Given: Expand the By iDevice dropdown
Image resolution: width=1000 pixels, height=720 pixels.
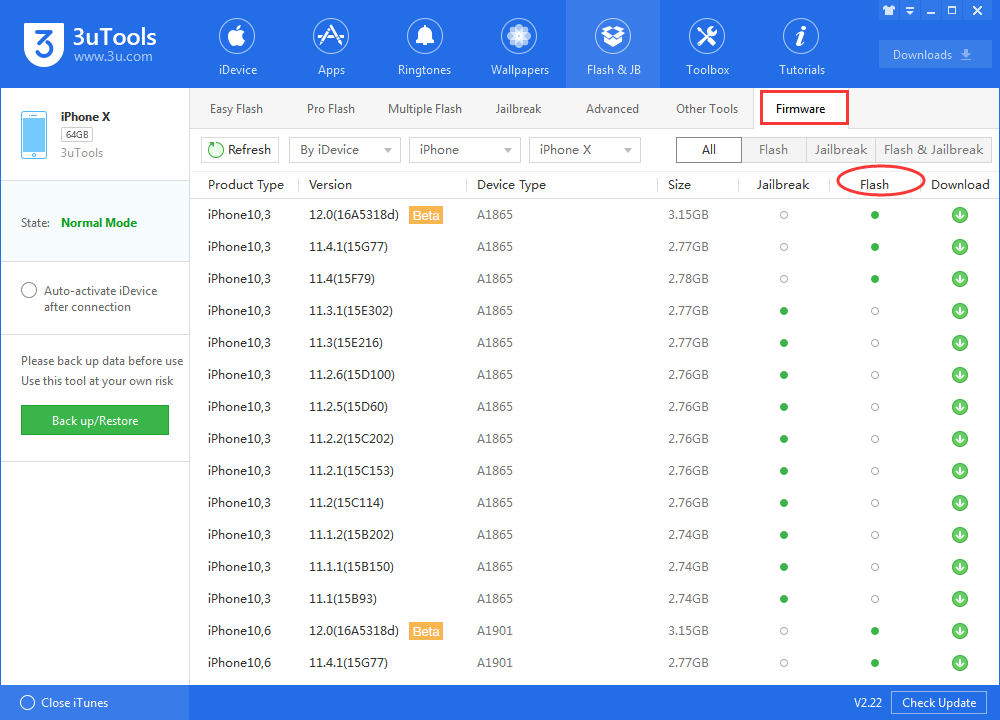Looking at the screenshot, I should 345,150.
